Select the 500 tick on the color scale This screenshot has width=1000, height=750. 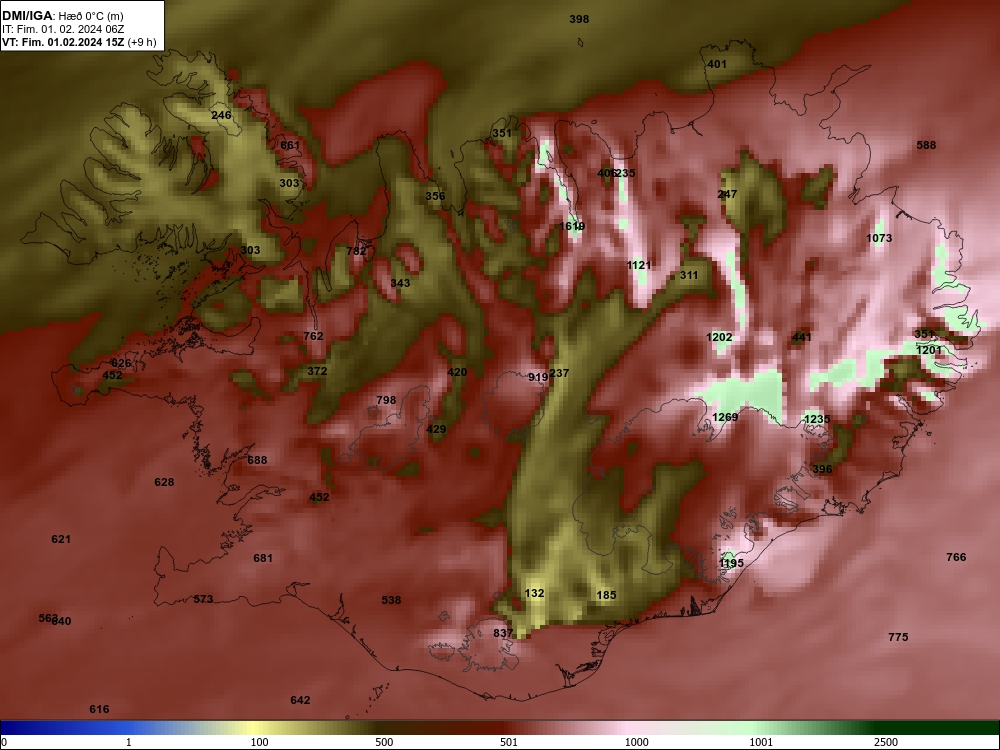click(384, 742)
